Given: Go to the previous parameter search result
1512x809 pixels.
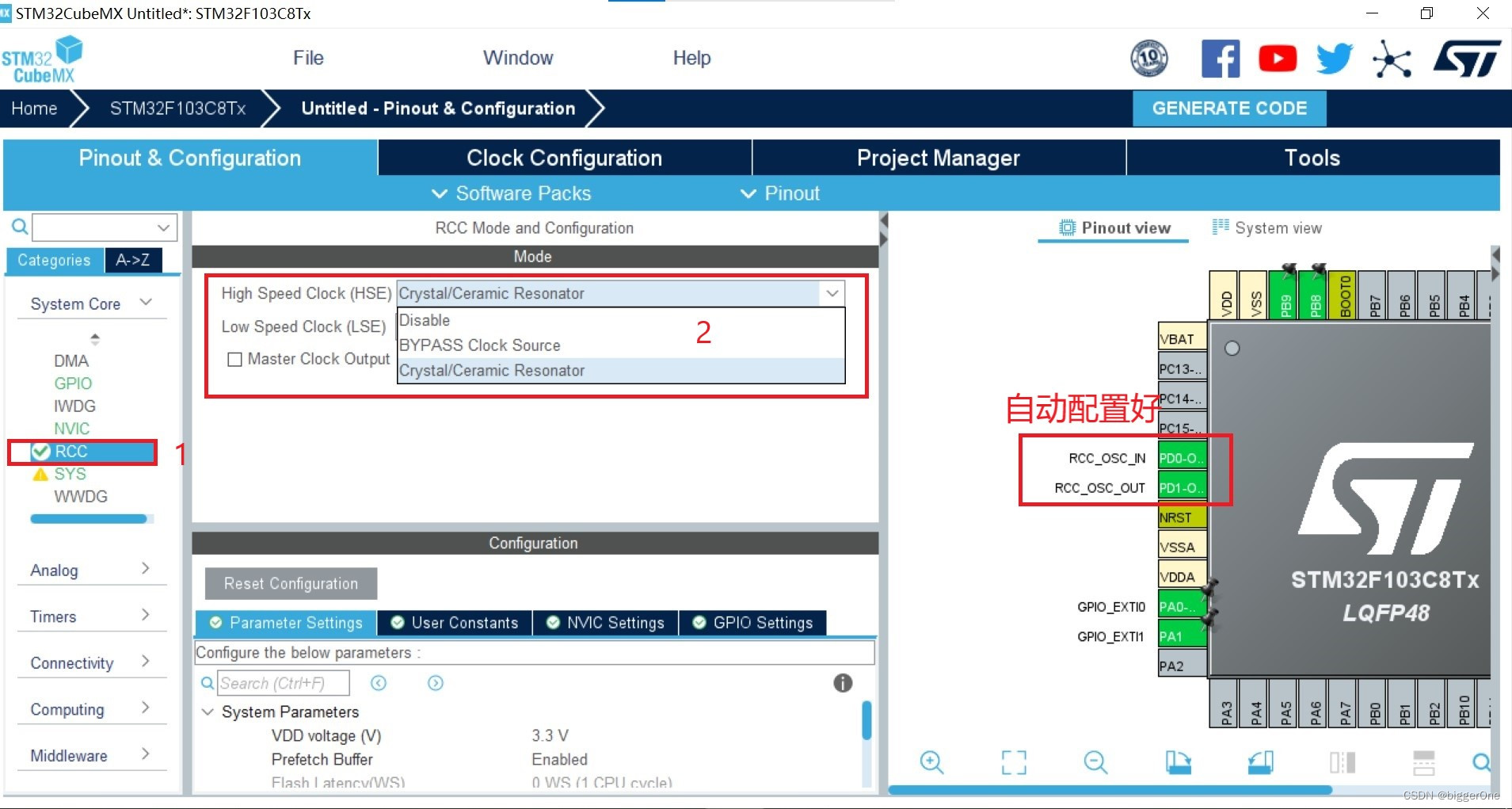Looking at the screenshot, I should pos(379,683).
